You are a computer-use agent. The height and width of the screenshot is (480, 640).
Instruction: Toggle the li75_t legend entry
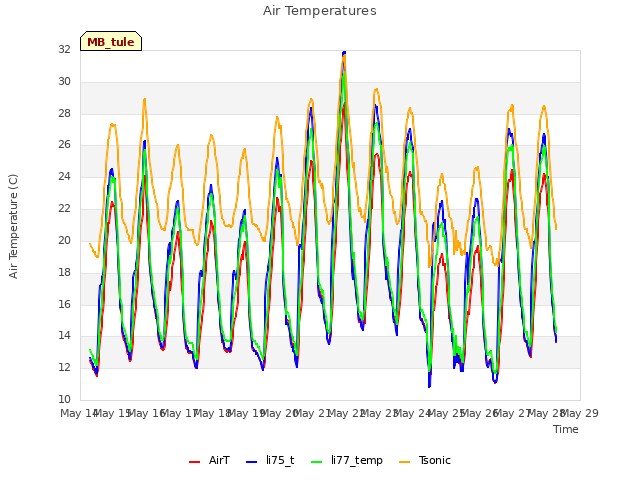270,460
